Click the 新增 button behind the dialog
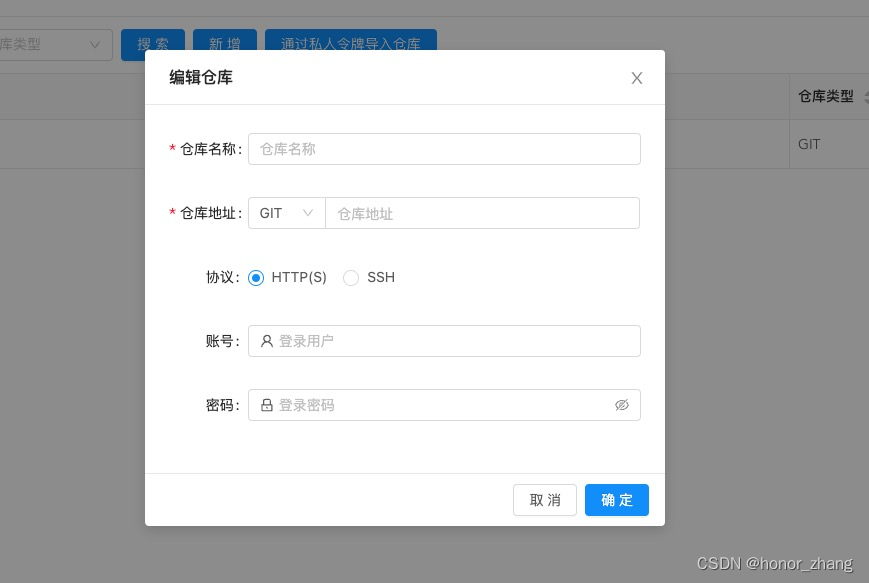Viewport: 869px width, 583px height. click(x=225, y=40)
